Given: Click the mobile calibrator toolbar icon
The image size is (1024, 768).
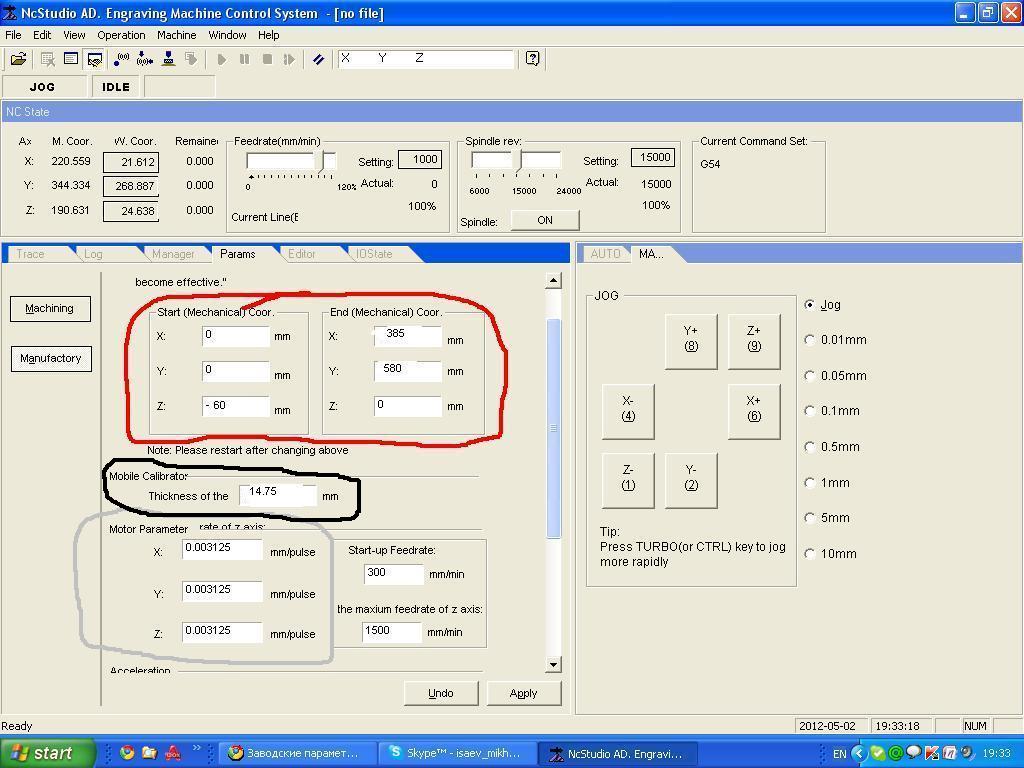Looking at the screenshot, I should pyautogui.click(x=168, y=59).
